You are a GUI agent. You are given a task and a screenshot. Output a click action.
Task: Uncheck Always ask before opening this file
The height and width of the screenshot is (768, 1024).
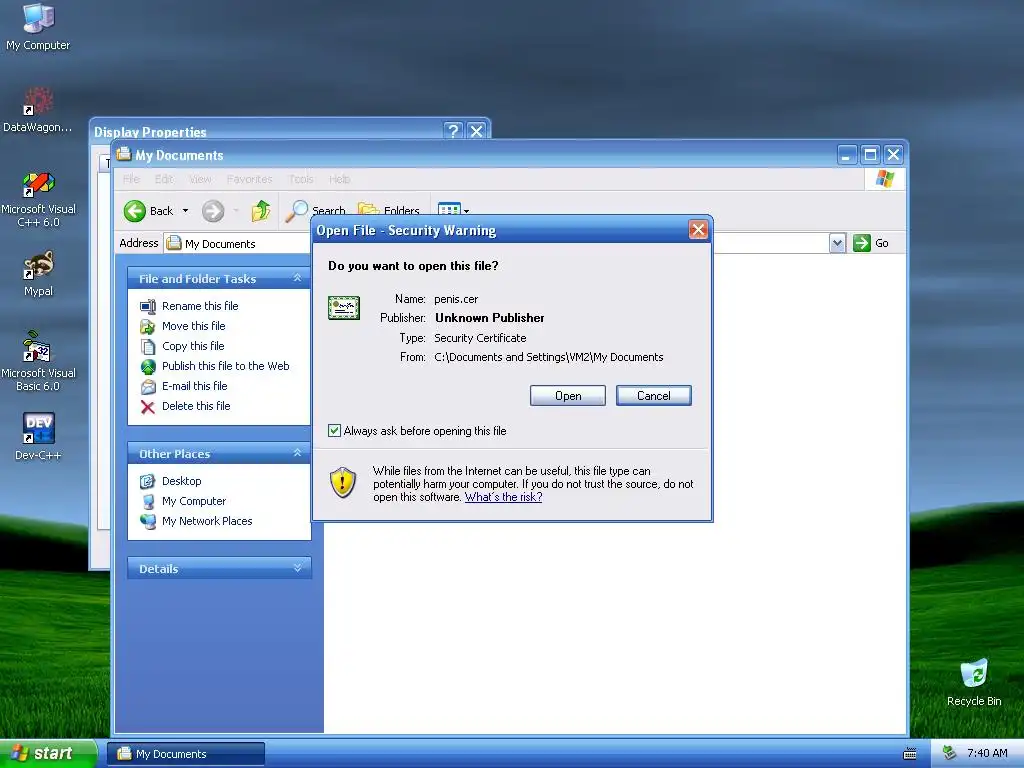(x=334, y=430)
